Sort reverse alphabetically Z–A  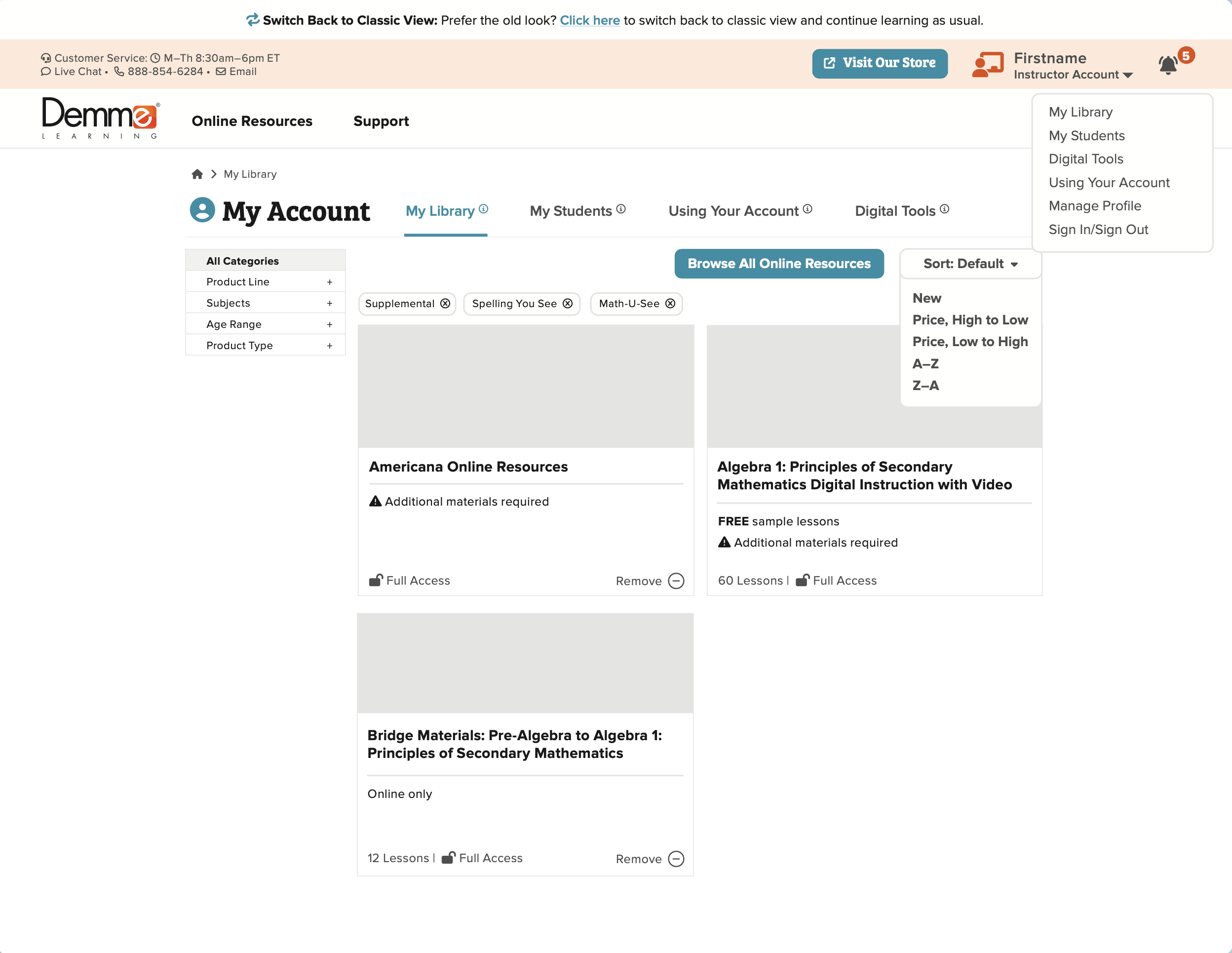click(925, 385)
